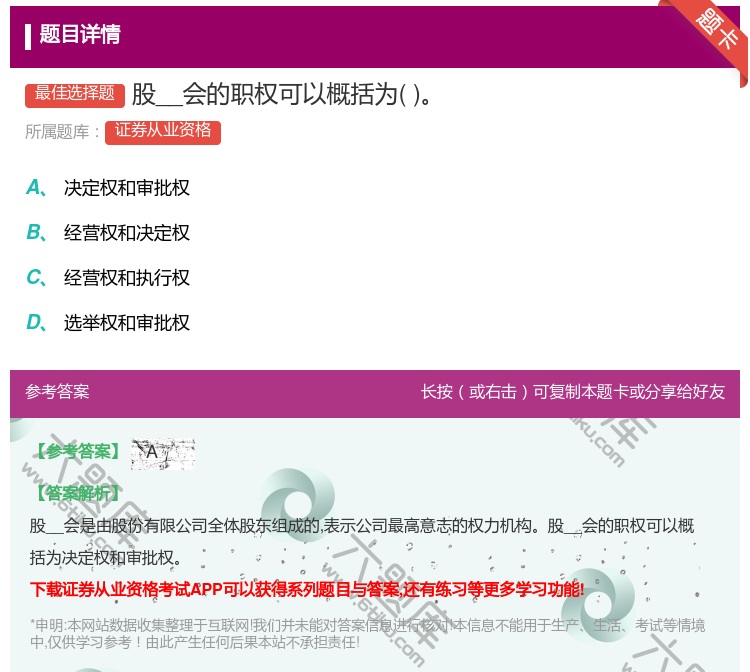Click the grey *申明 disclaimer text
Image resolution: width=750 pixels, height=672 pixels.
click(x=367, y=633)
